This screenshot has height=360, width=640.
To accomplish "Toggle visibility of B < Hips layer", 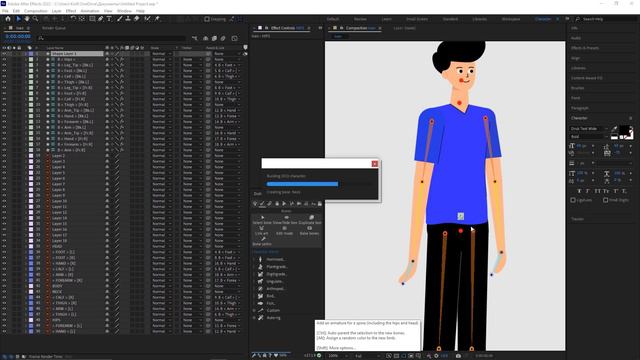I will click(4, 59).
